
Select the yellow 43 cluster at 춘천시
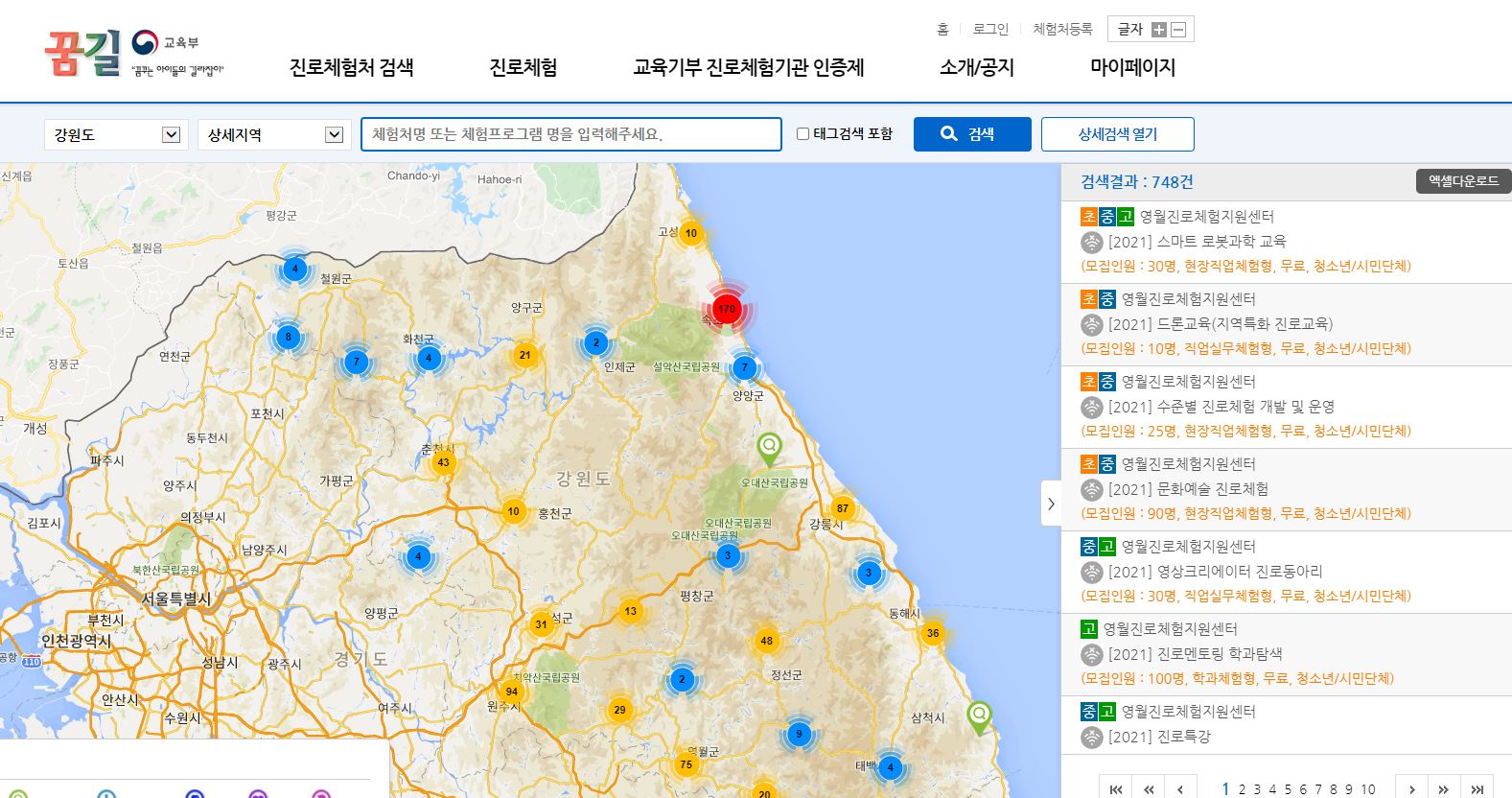coord(443,462)
